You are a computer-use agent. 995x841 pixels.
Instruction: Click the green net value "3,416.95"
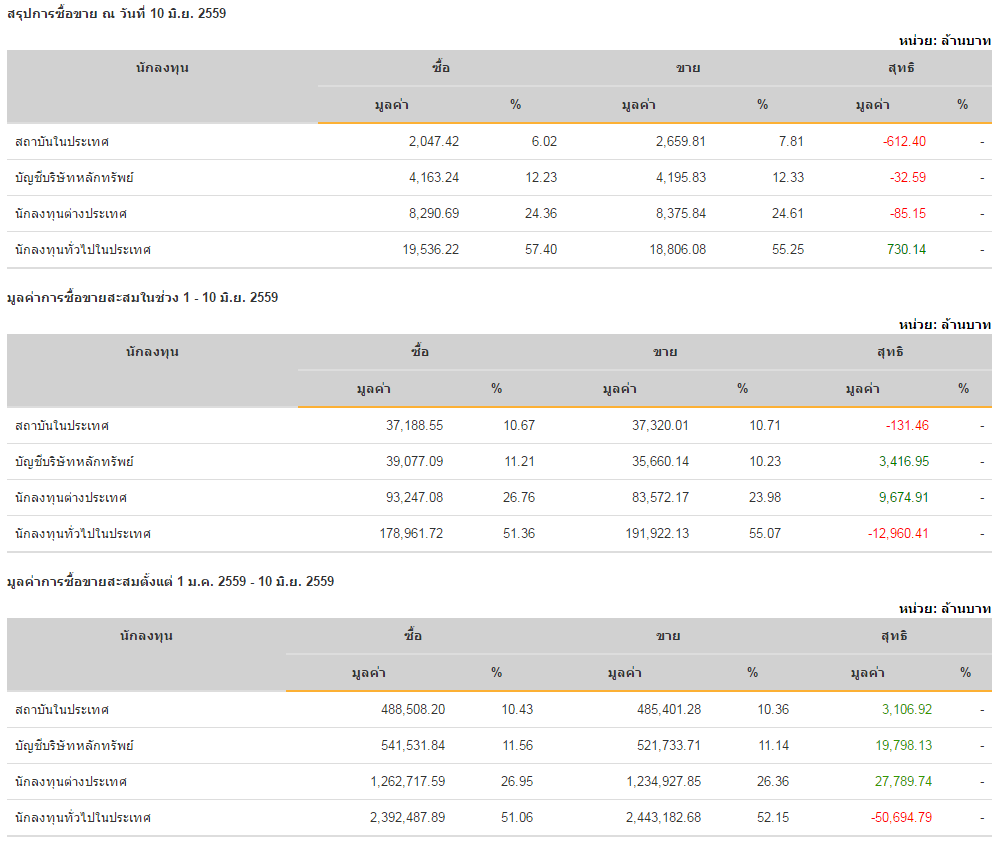[904, 462]
